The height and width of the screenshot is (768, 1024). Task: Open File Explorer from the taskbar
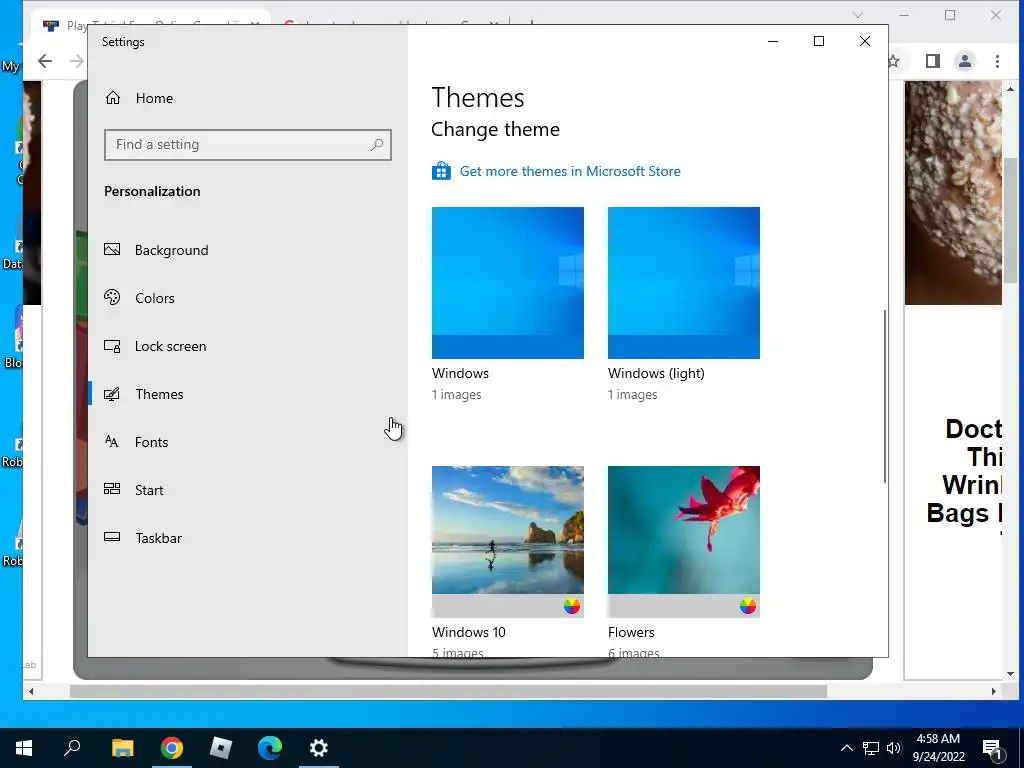click(x=122, y=748)
